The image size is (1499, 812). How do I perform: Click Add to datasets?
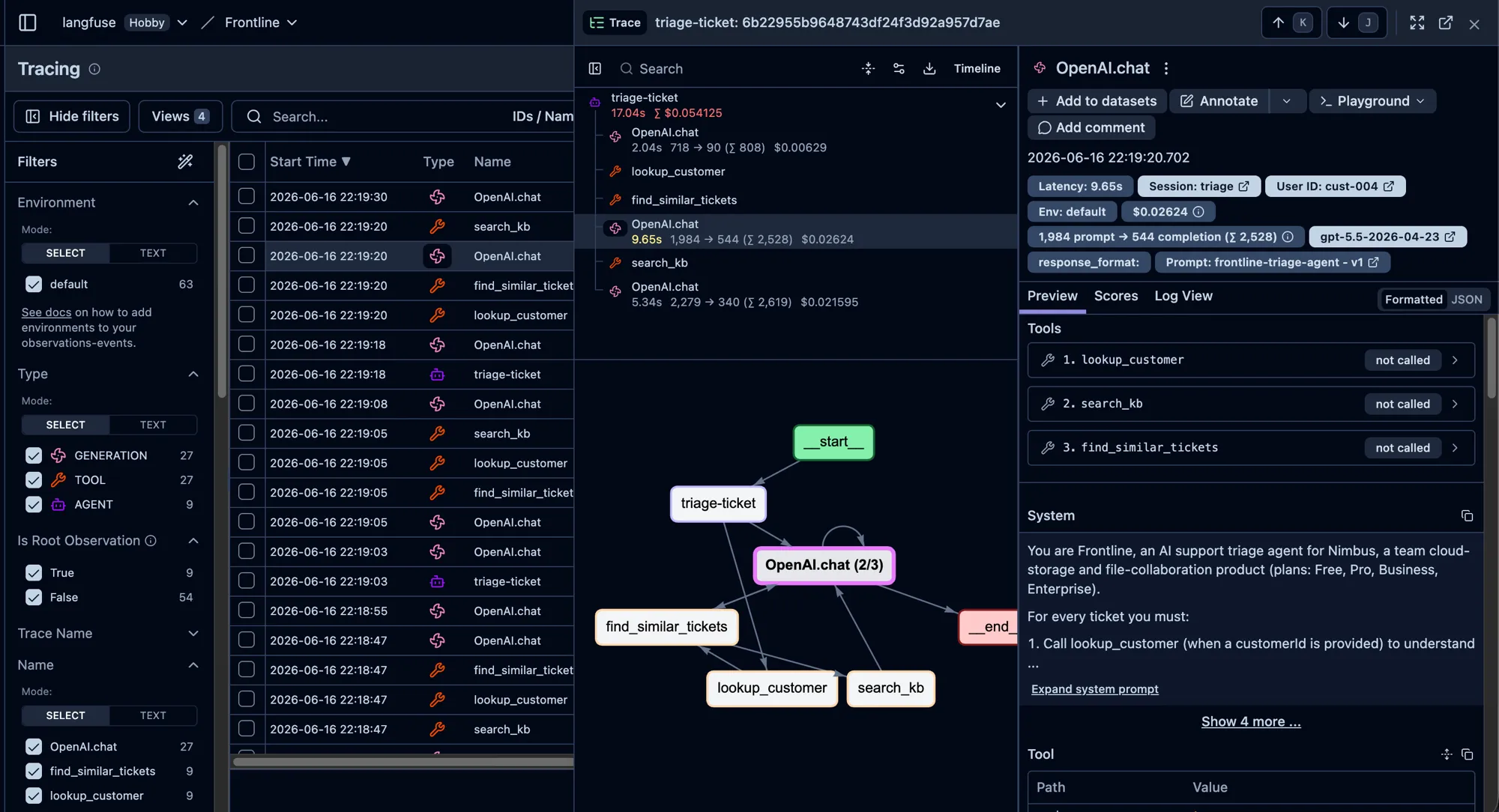[1097, 101]
